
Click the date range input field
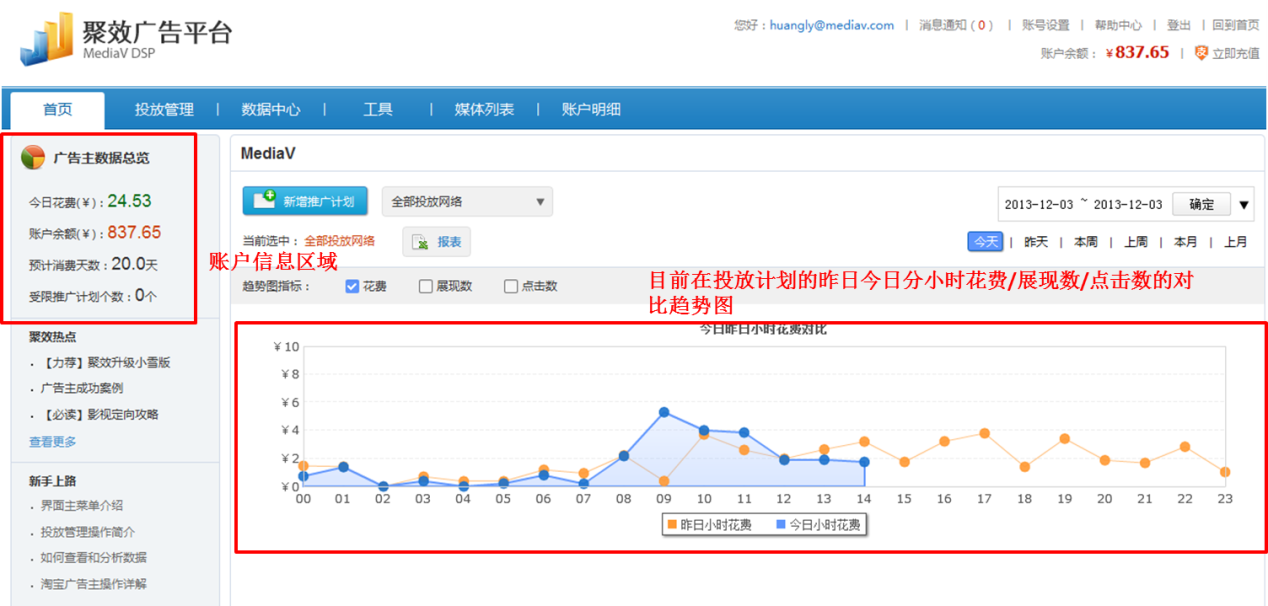[1084, 204]
